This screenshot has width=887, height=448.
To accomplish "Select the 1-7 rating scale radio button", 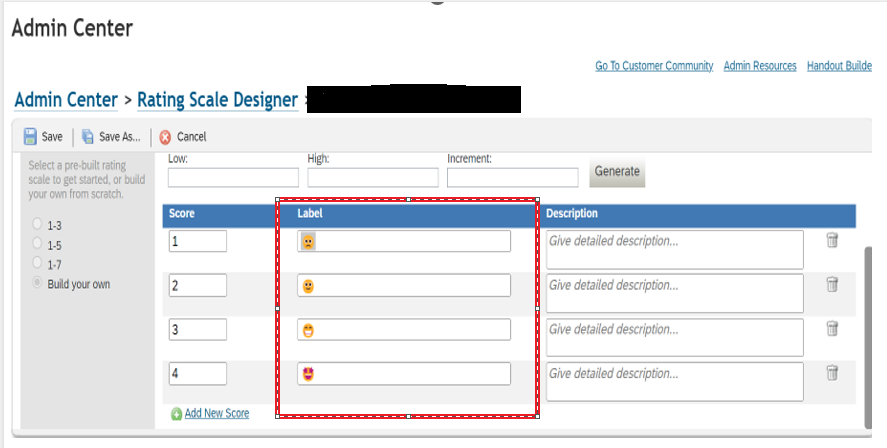I will 37,262.
